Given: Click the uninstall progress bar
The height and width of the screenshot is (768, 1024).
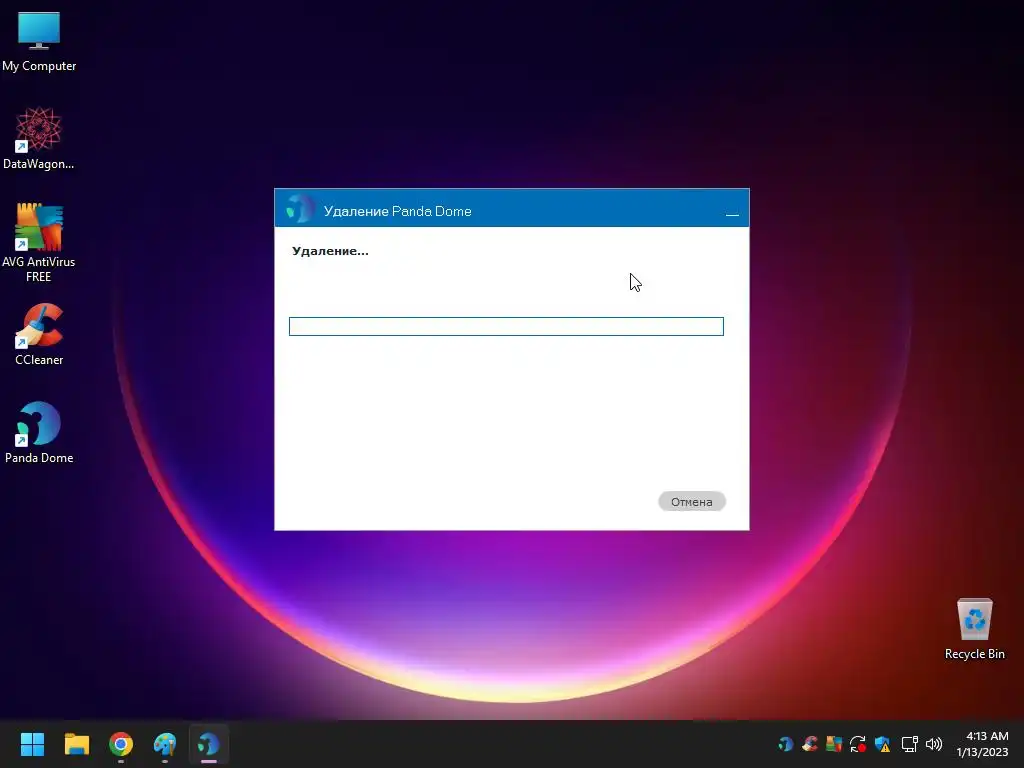Looking at the screenshot, I should point(506,327).
